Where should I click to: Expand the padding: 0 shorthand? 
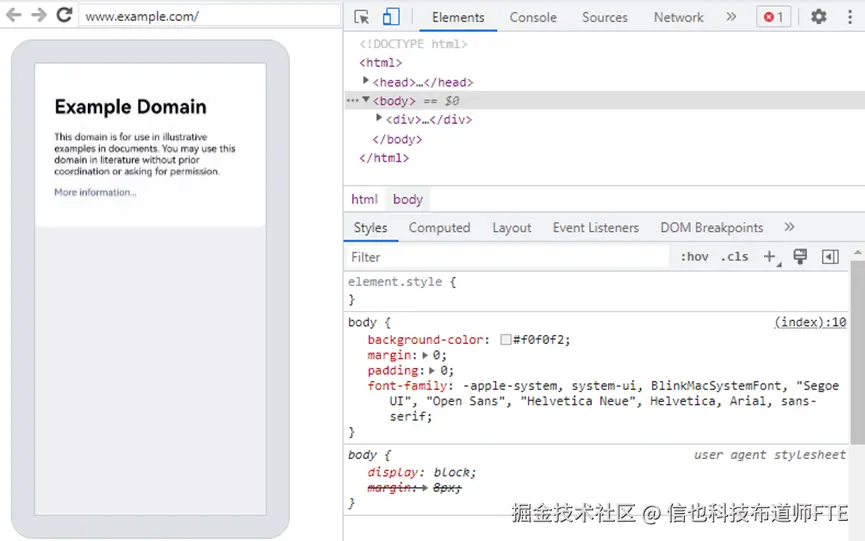pyautogui.click(x=432, y=371)
